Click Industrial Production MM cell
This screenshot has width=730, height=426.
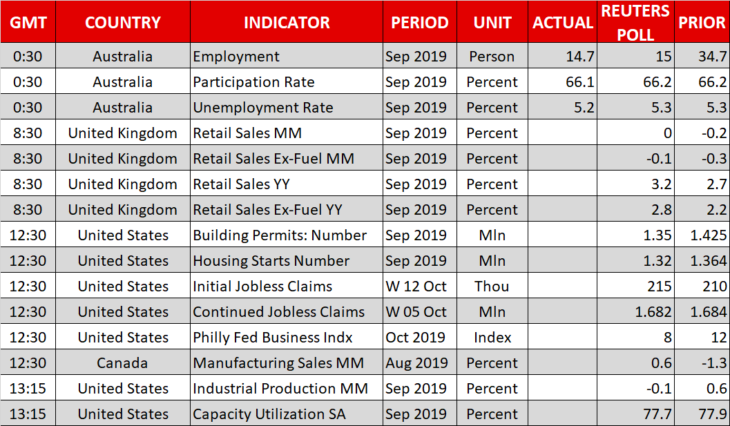[286, 389]
